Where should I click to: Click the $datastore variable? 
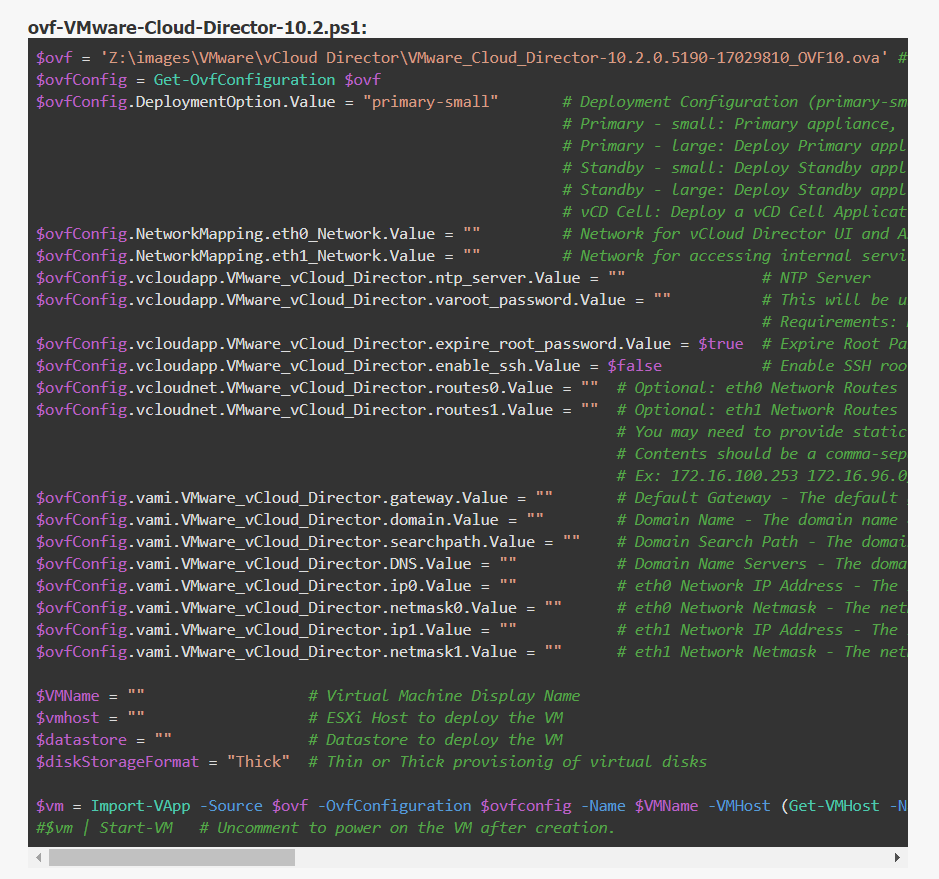coord(81,739)
